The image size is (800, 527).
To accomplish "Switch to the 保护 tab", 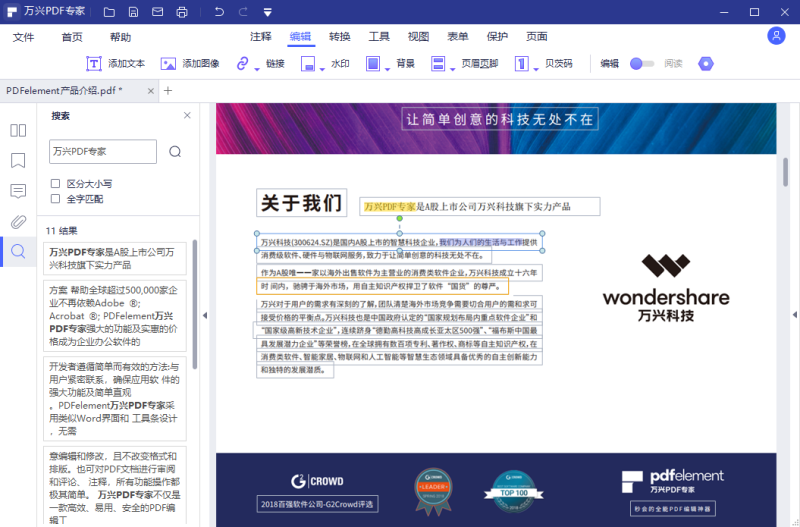I will 497,36.
